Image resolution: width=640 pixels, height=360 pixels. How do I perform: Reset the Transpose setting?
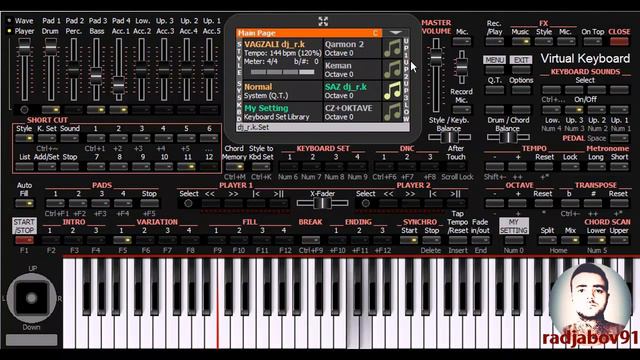coord(618,203)
